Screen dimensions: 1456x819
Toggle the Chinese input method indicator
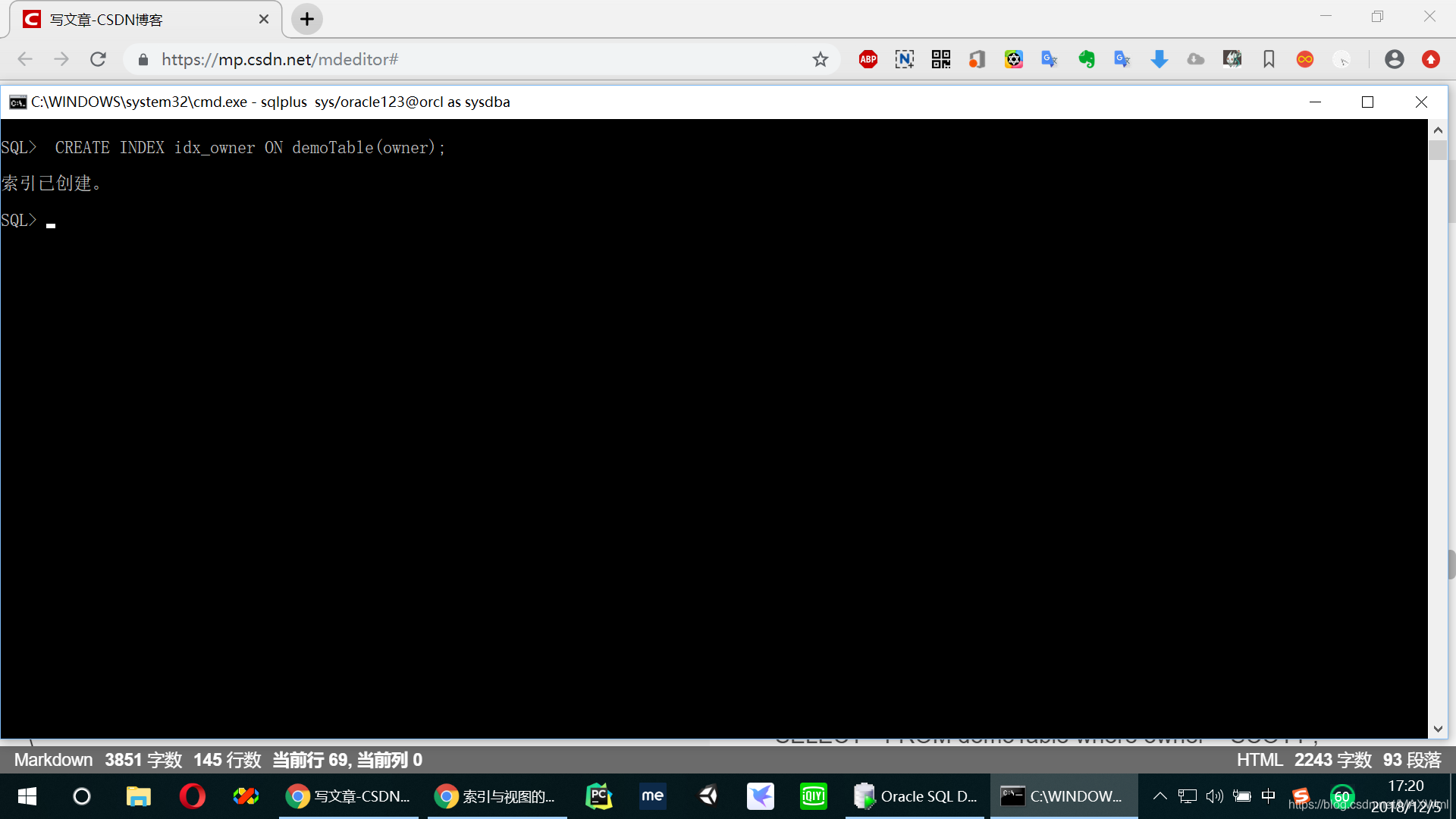pos(1268,796)
